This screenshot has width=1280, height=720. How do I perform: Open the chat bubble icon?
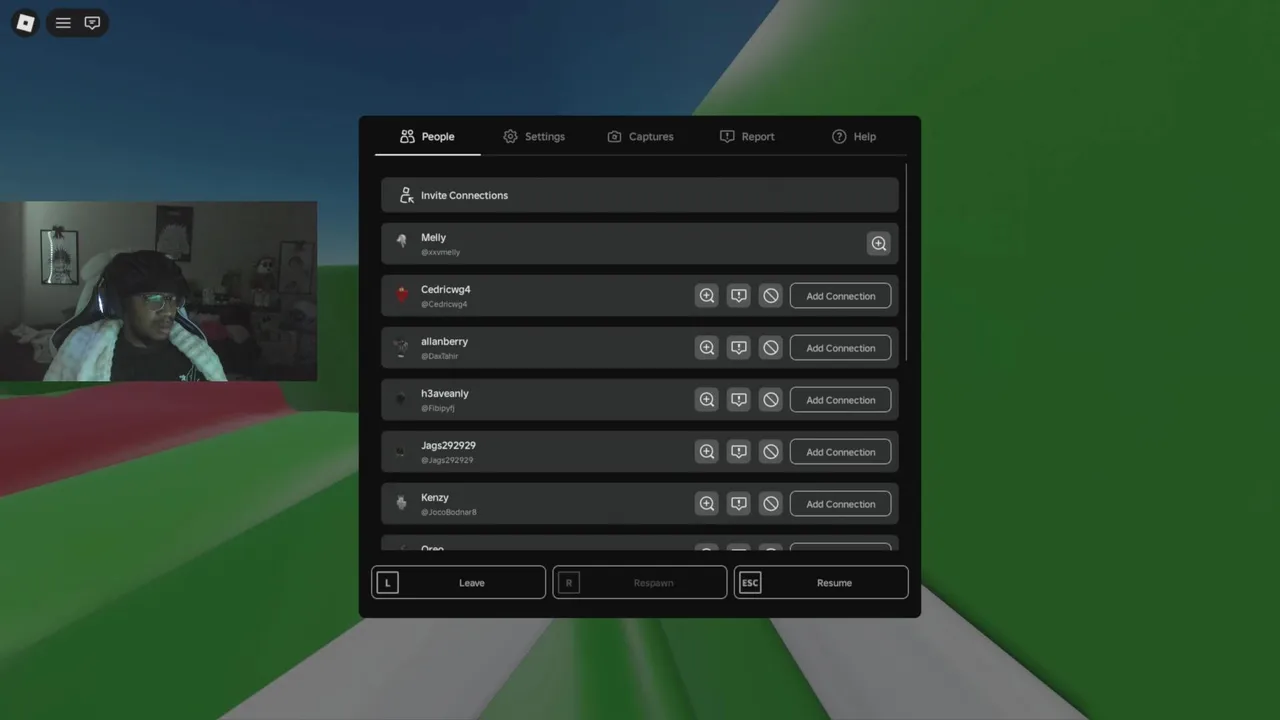[x=92, y=23]
